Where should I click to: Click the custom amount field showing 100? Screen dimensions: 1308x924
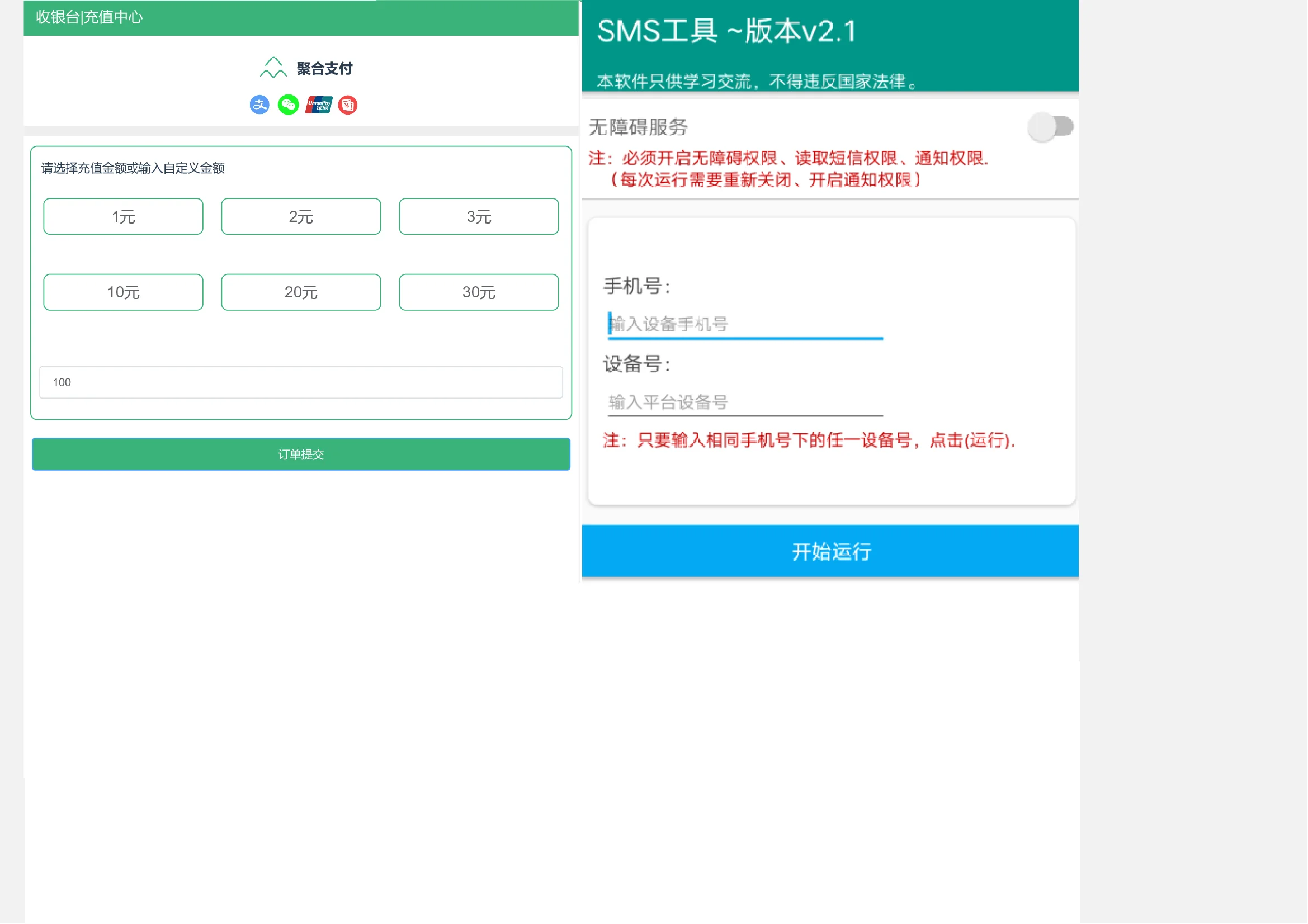tap(300, 382)
